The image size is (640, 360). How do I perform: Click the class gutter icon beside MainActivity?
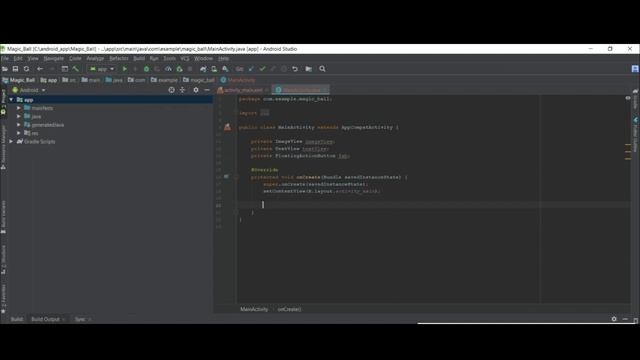tap(227, 127)
